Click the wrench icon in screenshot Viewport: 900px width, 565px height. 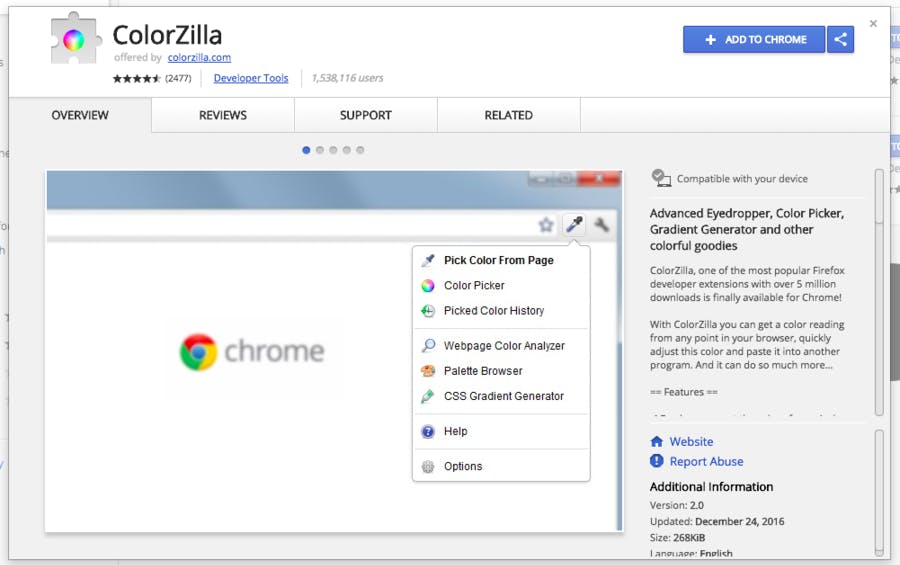(602, 224)
